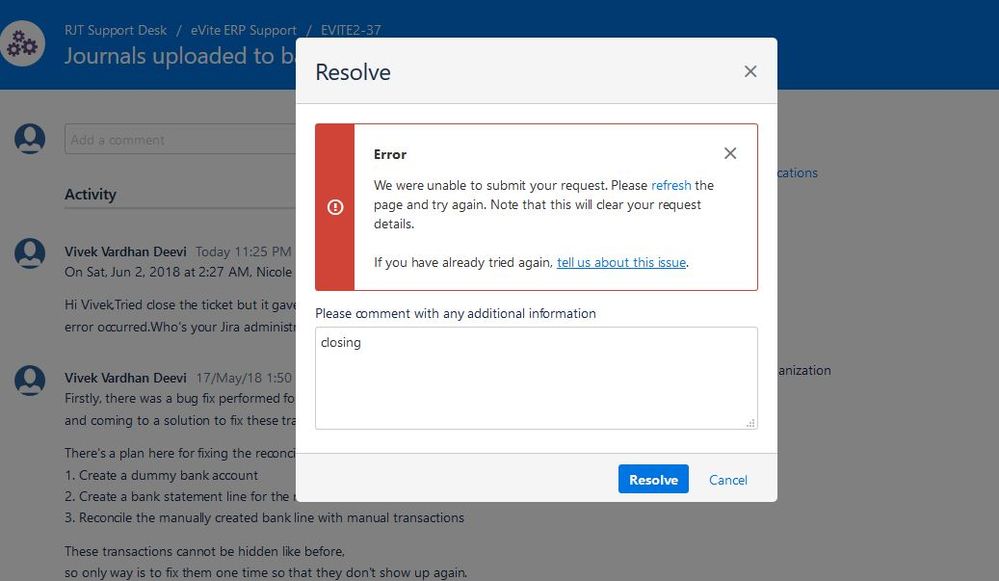
Task: Follow the tell us about this issue link
Action: tap(620, 262)
